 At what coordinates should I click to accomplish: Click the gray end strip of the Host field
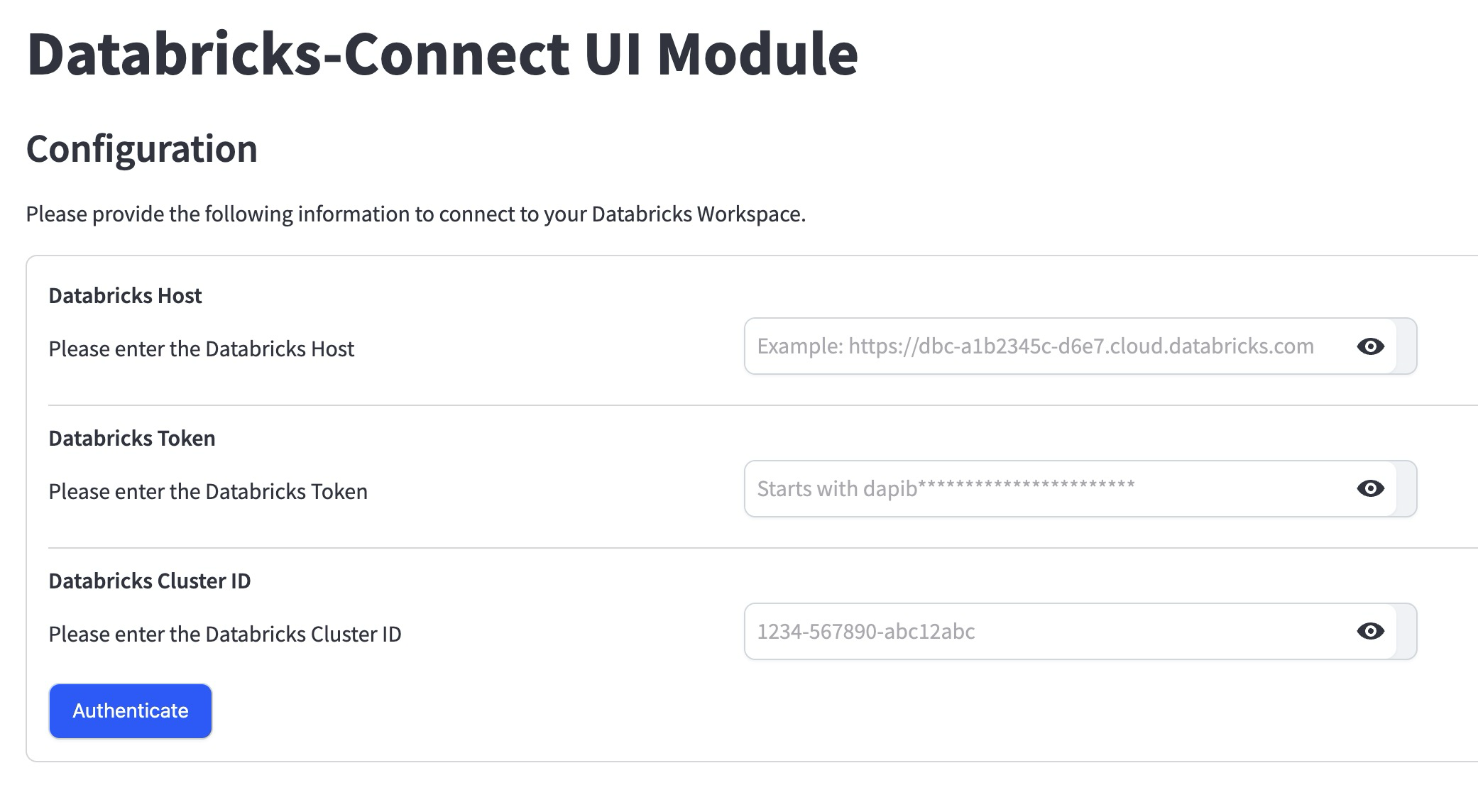pyautogui.click(x=1406, y=346)
